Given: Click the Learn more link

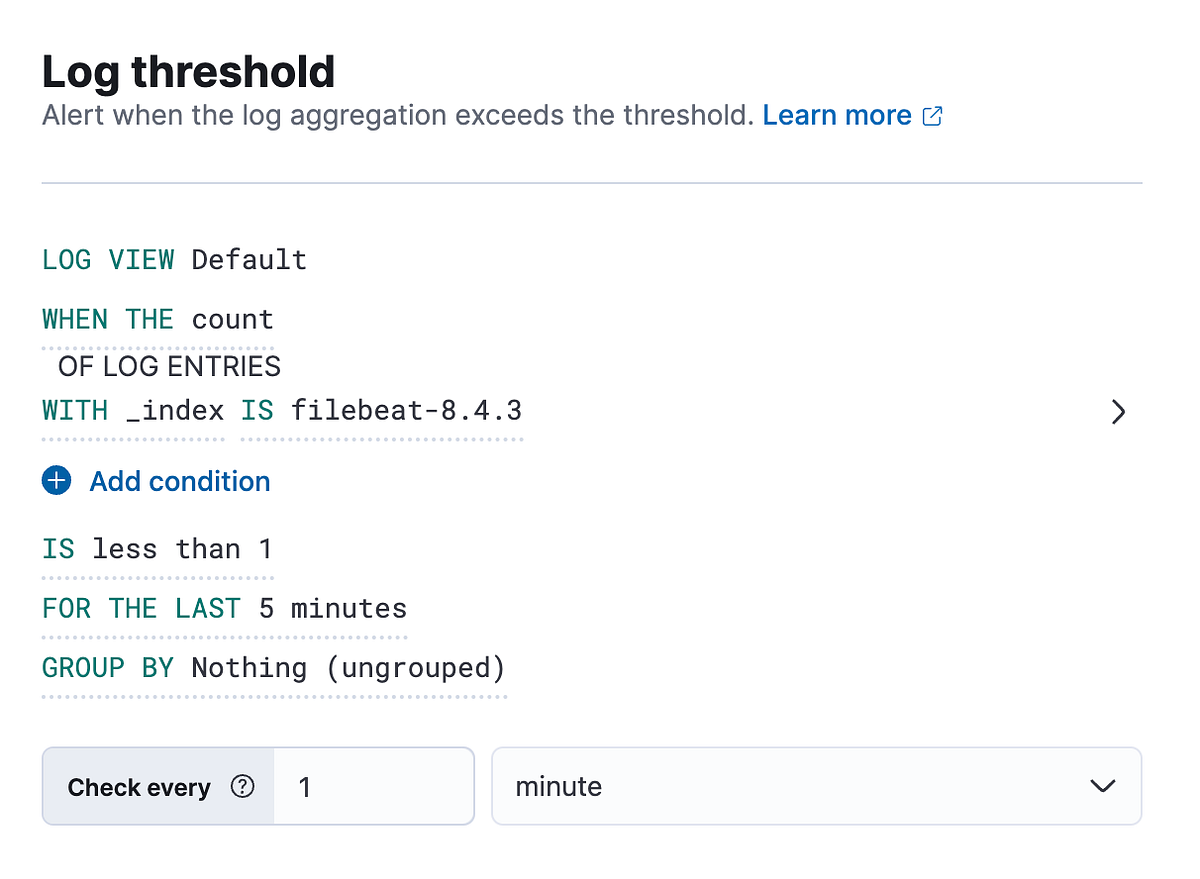Looking at the screenshot, I should tap(837, 115).
